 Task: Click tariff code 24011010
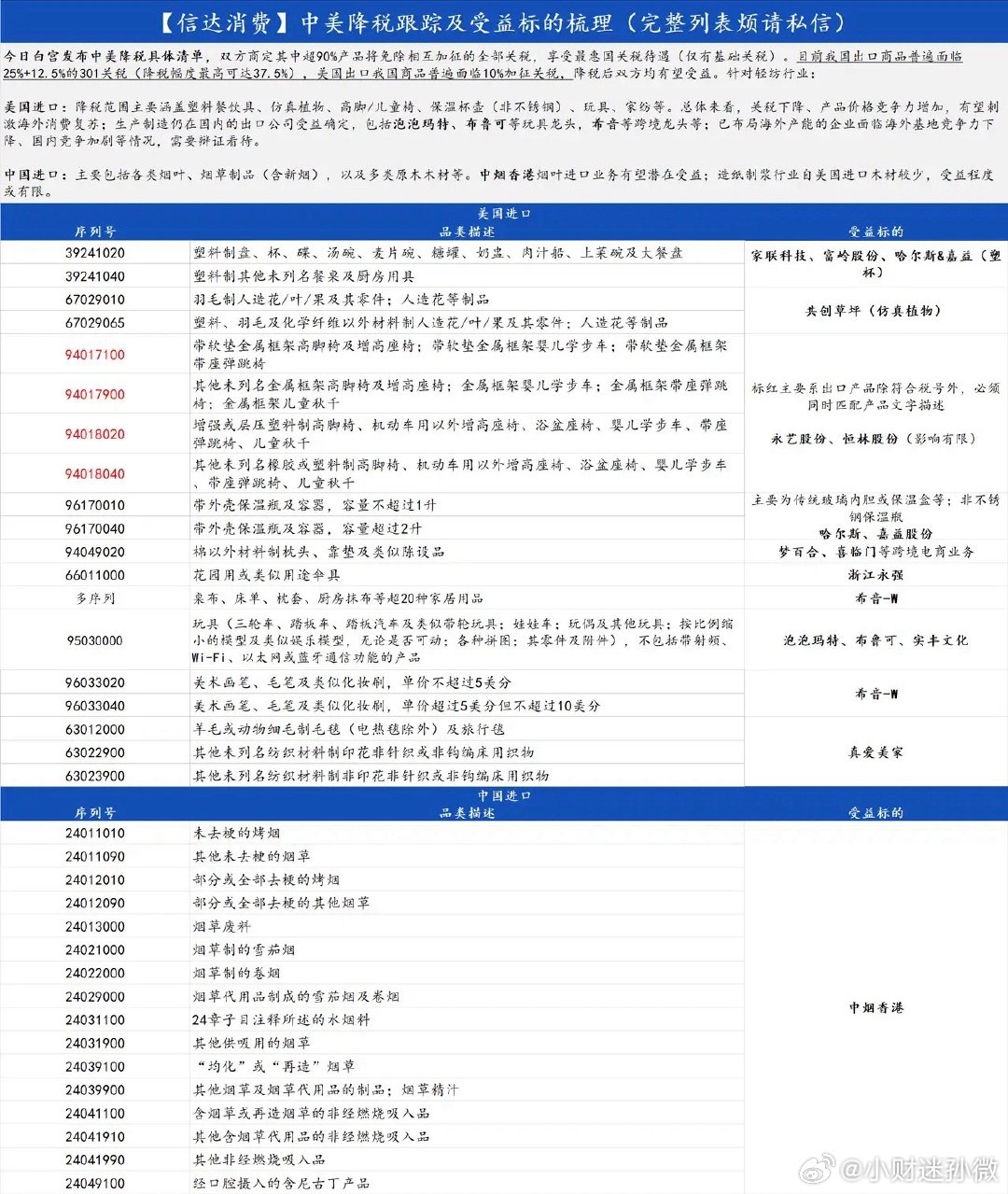tap(95, 834)
